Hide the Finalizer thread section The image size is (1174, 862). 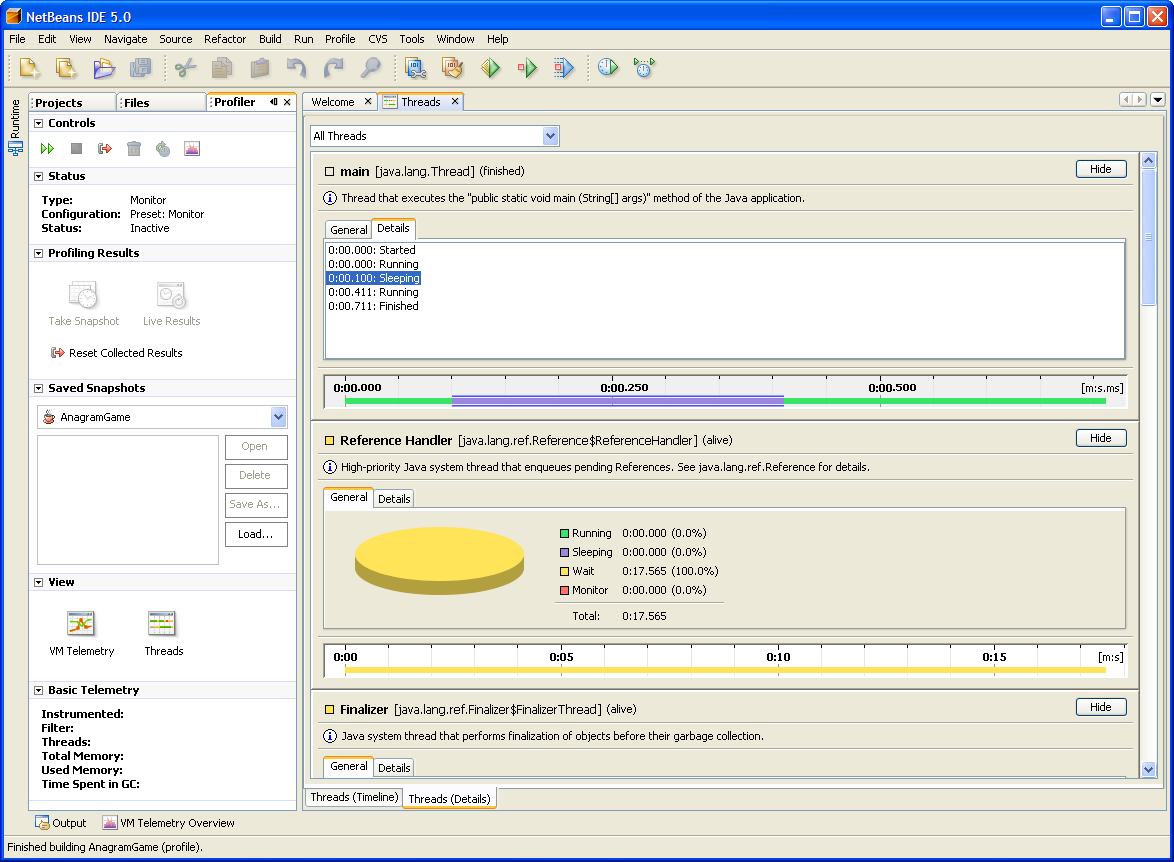pyautogui.click(x=1101, y=707)
